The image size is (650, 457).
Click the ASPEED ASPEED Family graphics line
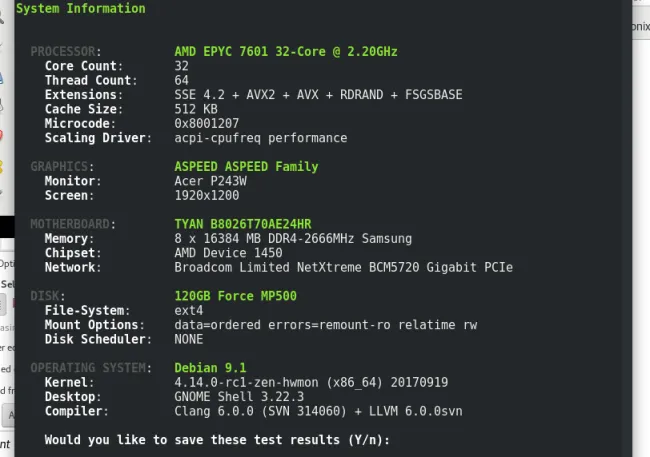point(246,166)
